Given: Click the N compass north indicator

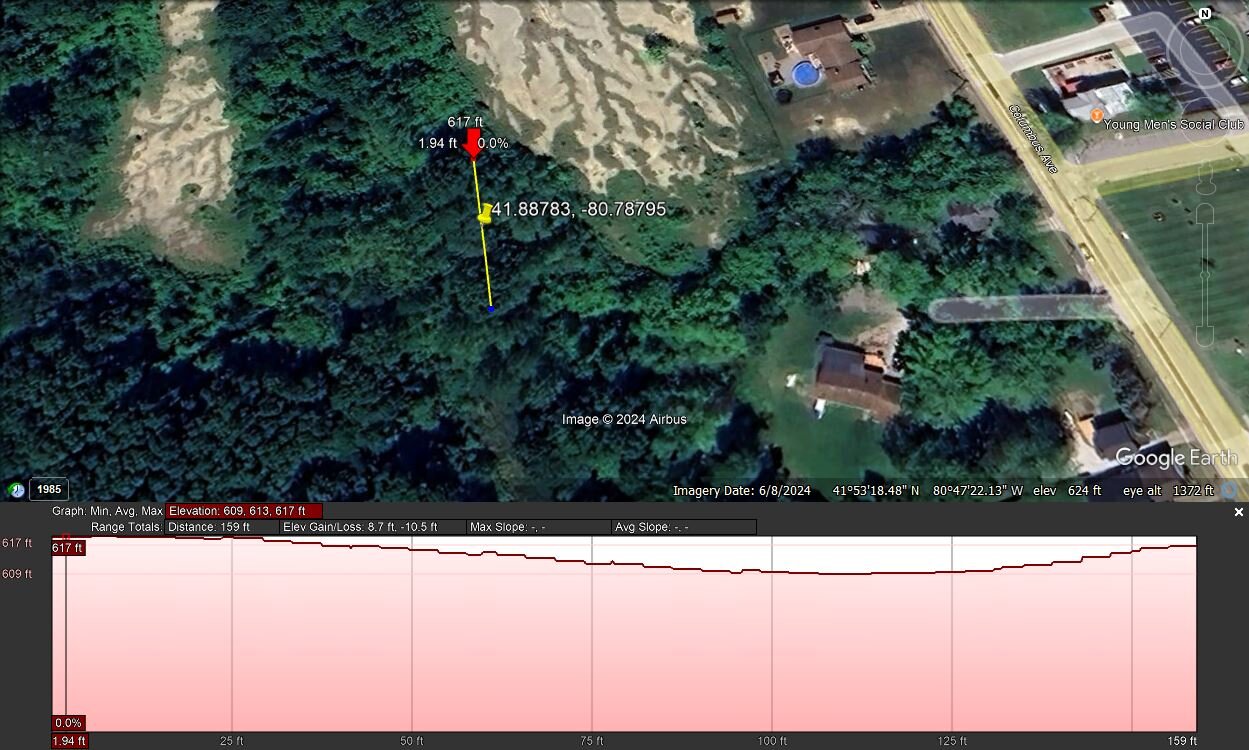Looking at the screenshot, I should tap(1205, 14).
